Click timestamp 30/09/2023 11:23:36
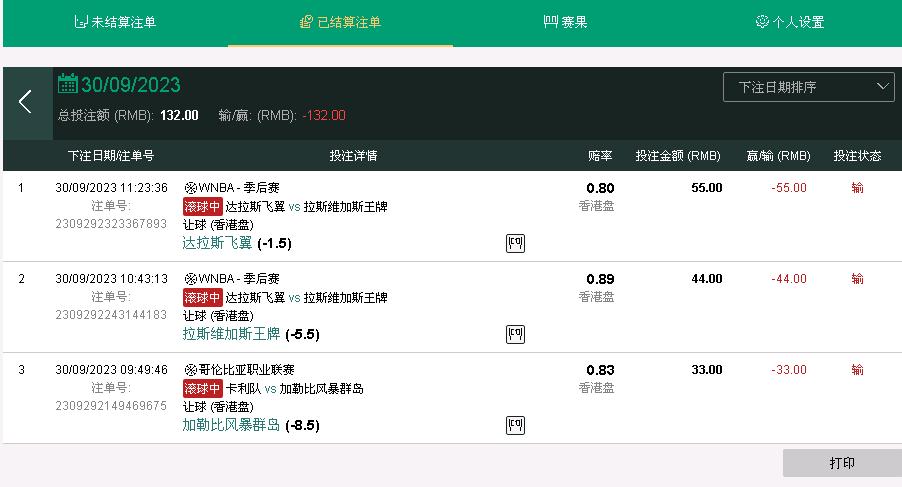This screenshot has width=902, height=487. [x=112, y=187]
